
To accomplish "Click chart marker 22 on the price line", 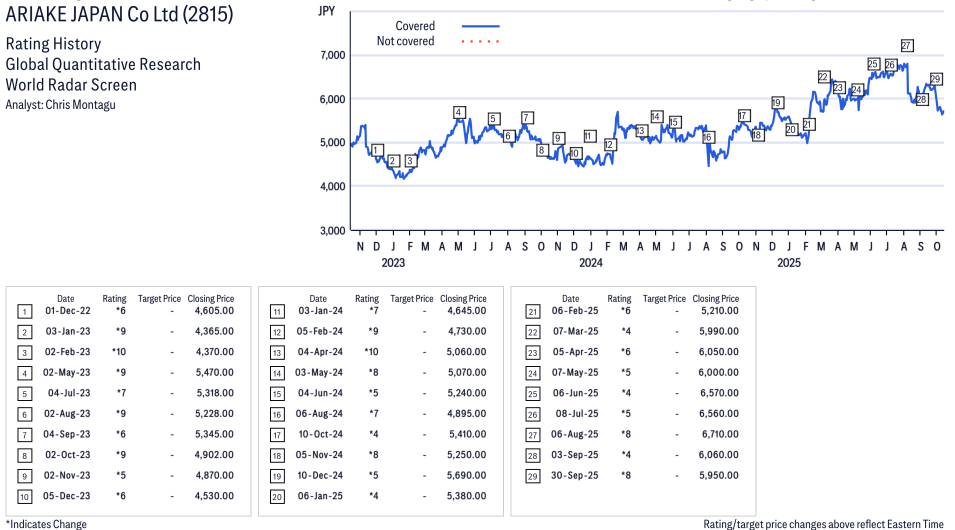I will (824, 77).
